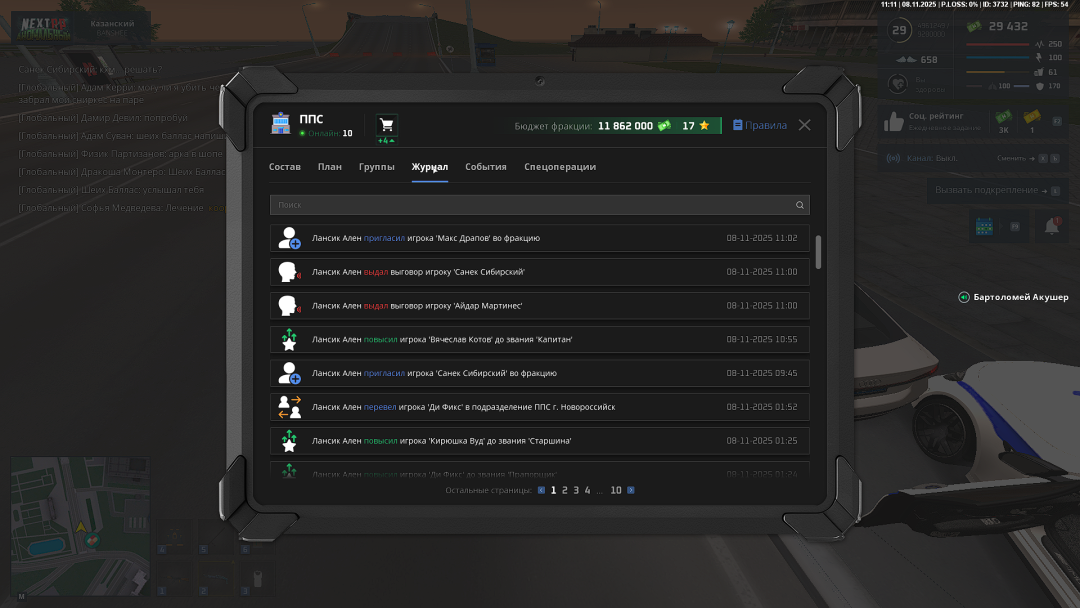The image size is (1080, 608).
Task: Click the magnifier icon in search field
Action: click(x=799, y=205)
